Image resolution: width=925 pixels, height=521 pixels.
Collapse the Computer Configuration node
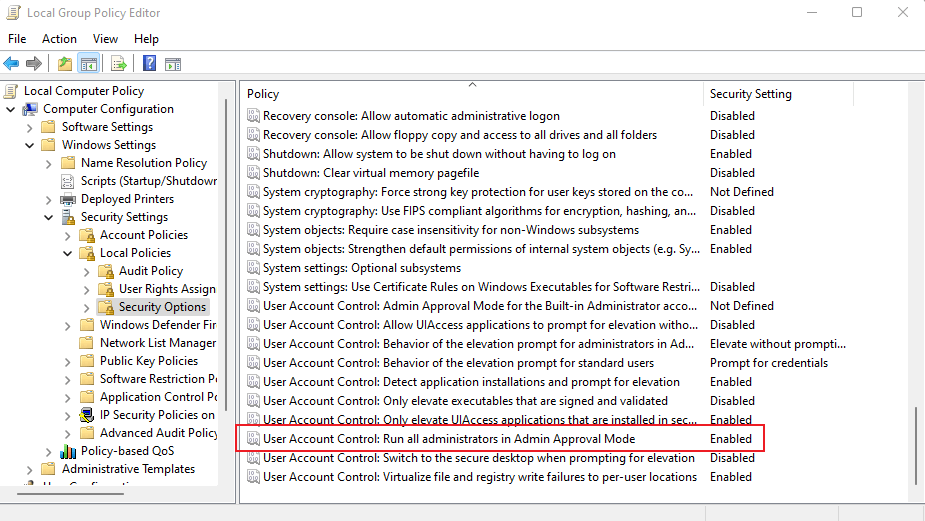[11, 109]
